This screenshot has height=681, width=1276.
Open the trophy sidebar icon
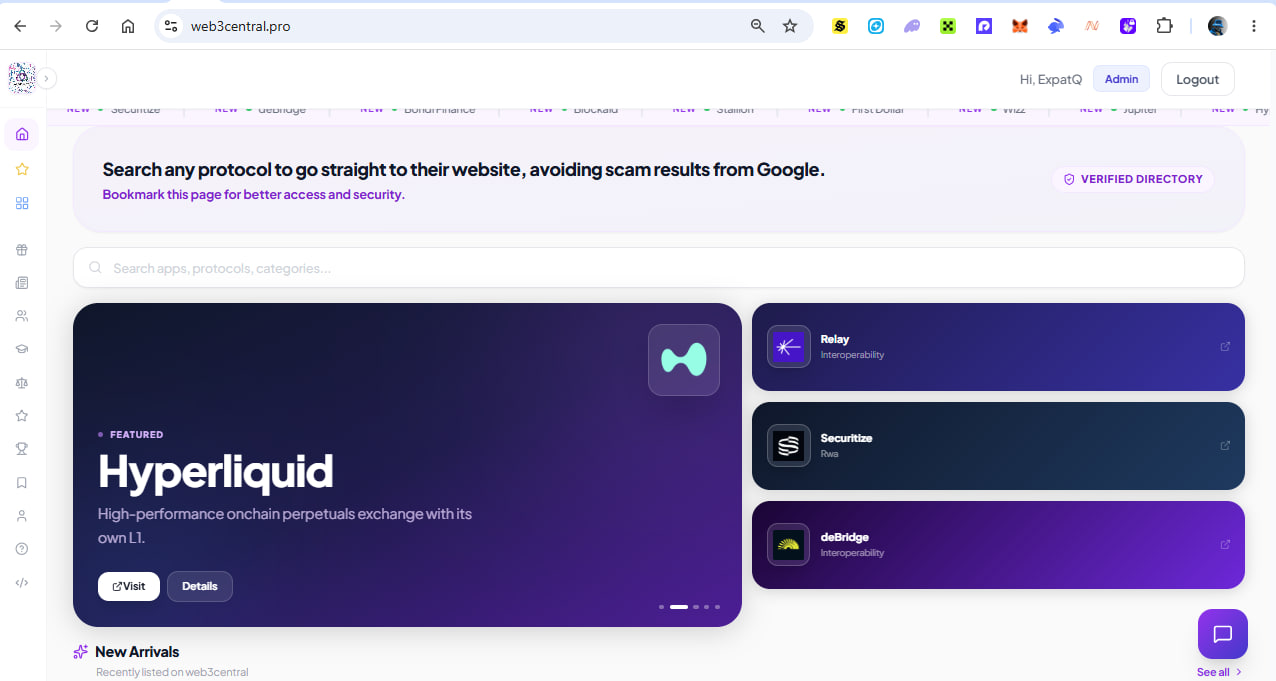22,449
